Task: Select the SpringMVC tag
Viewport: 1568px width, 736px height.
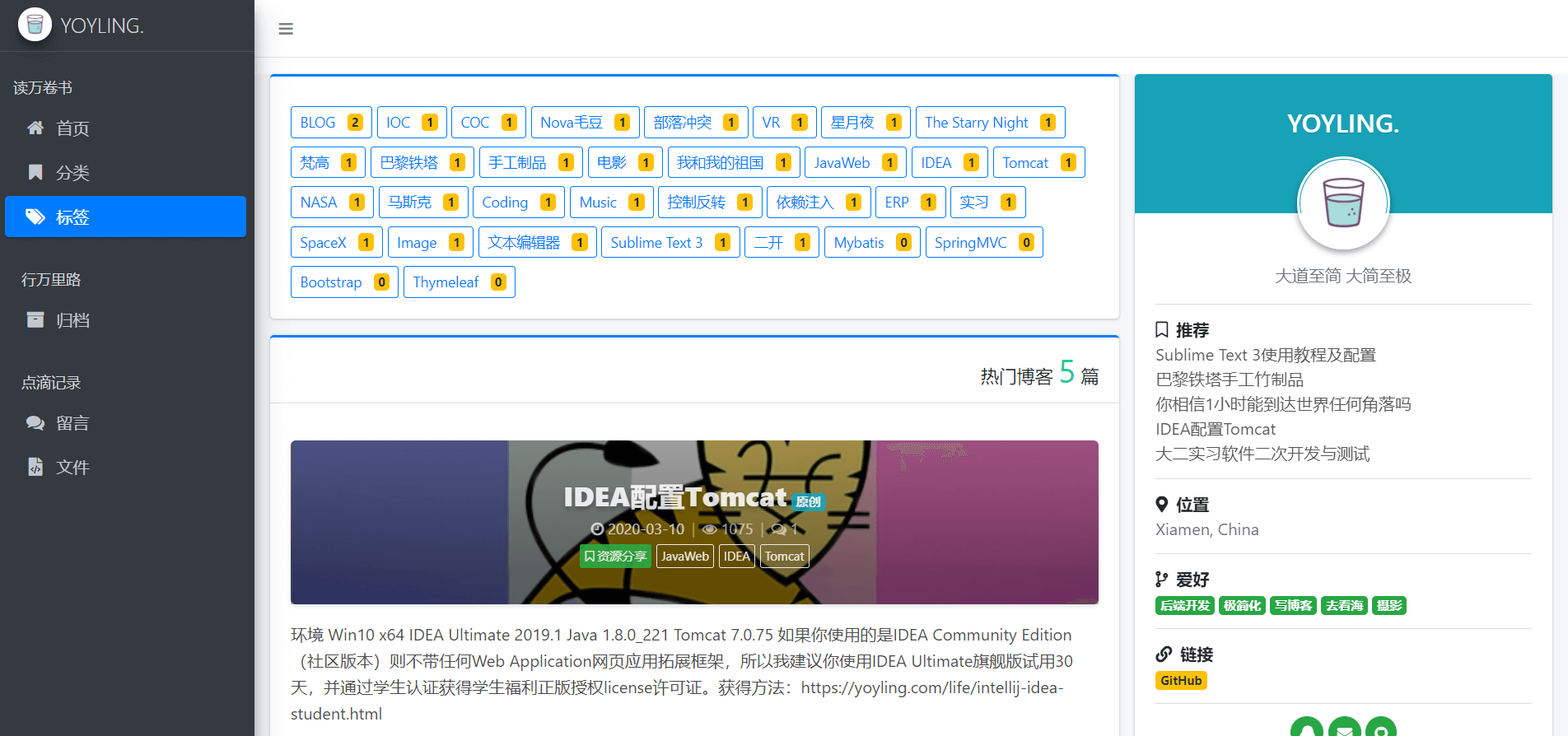Action: [x=984, y=243]
